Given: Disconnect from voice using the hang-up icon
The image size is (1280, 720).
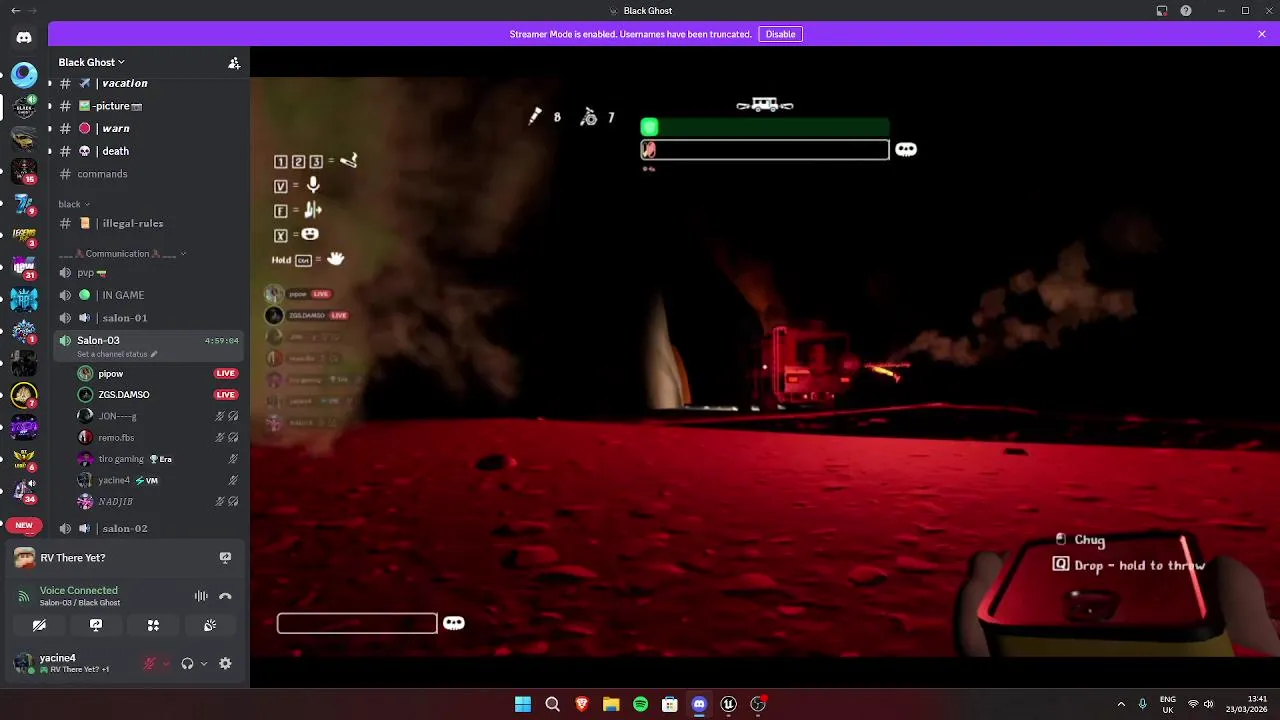Looking at the screenshot, I should pos(225,596).
